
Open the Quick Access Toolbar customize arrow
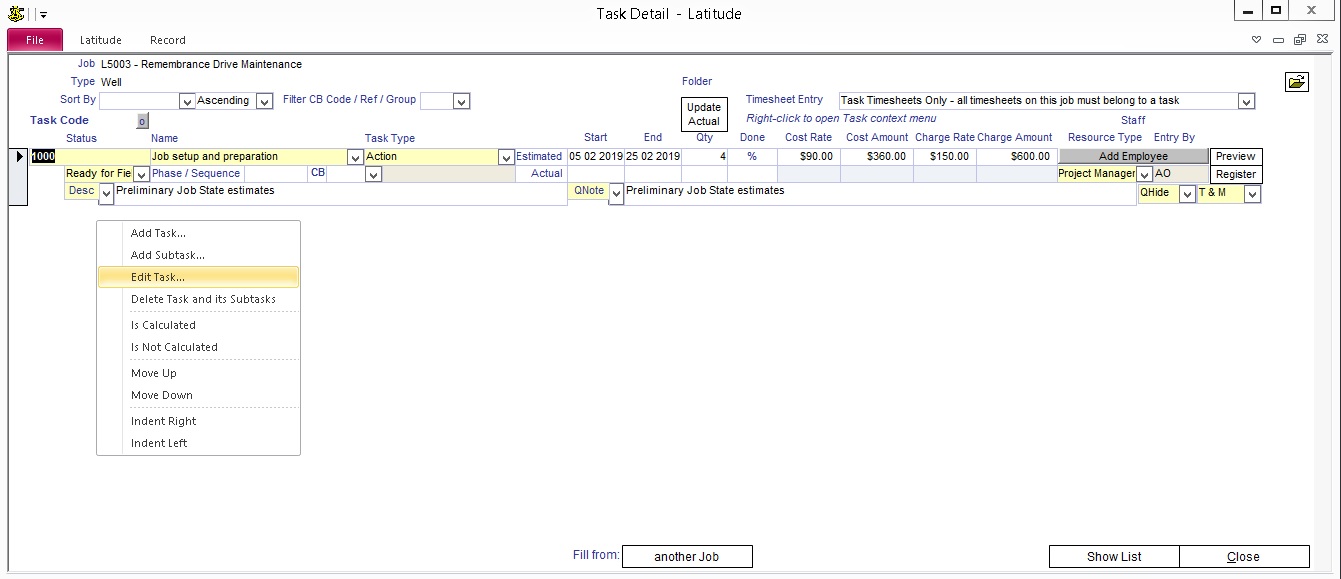tap(43, 15)
